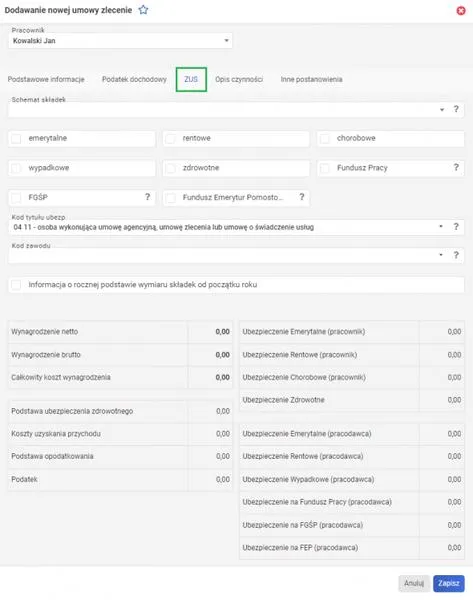Click help icon for Fundusz Emerytur Pomostowych

click(x=302, y=197)
